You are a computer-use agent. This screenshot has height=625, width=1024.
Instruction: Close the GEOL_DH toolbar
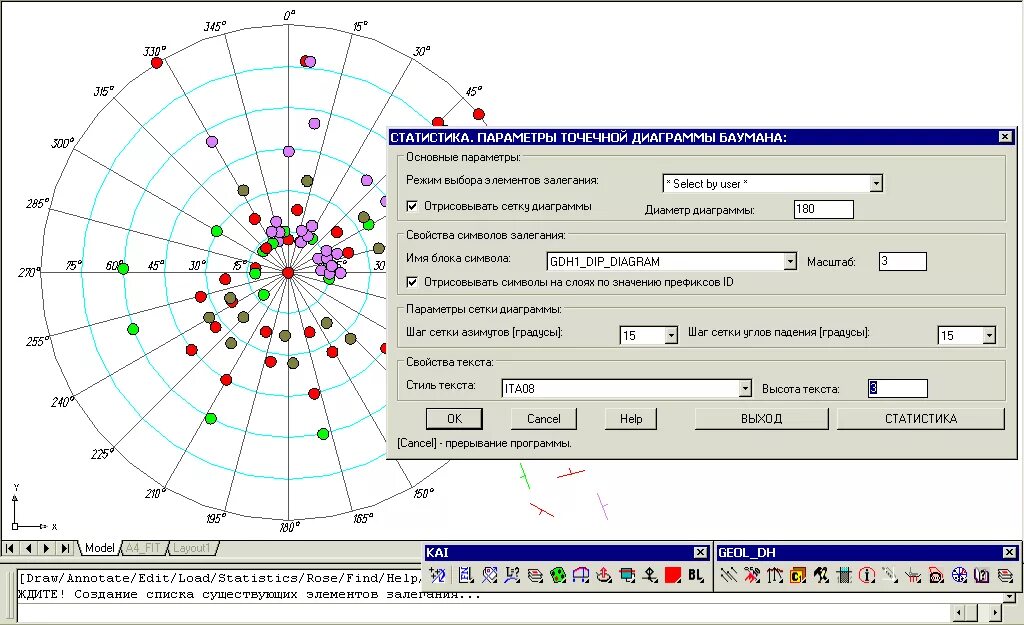point(1010,553)
